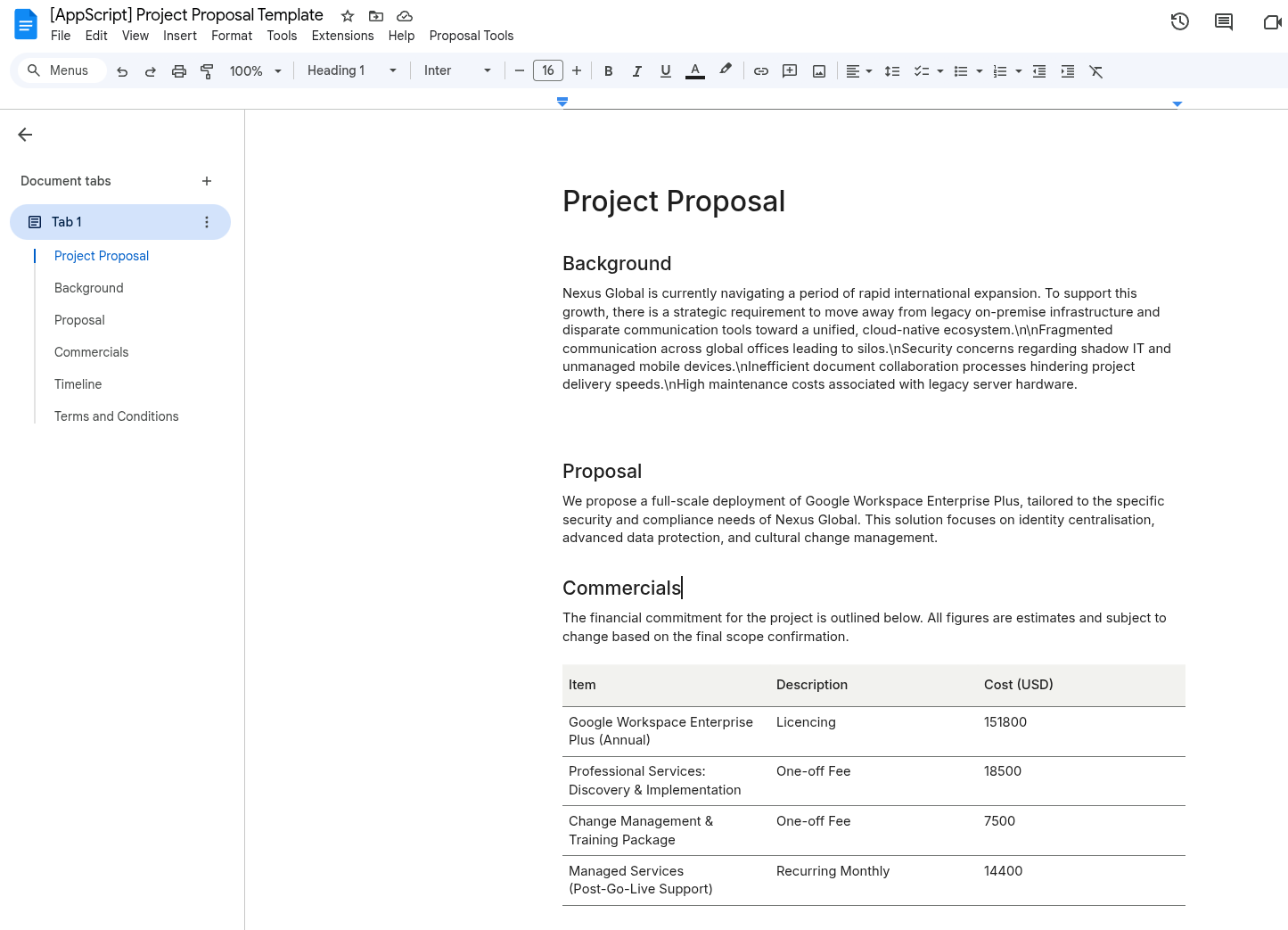Click the print icon in the toolbar
The image size is (1288, 930).
click(179, 71)
